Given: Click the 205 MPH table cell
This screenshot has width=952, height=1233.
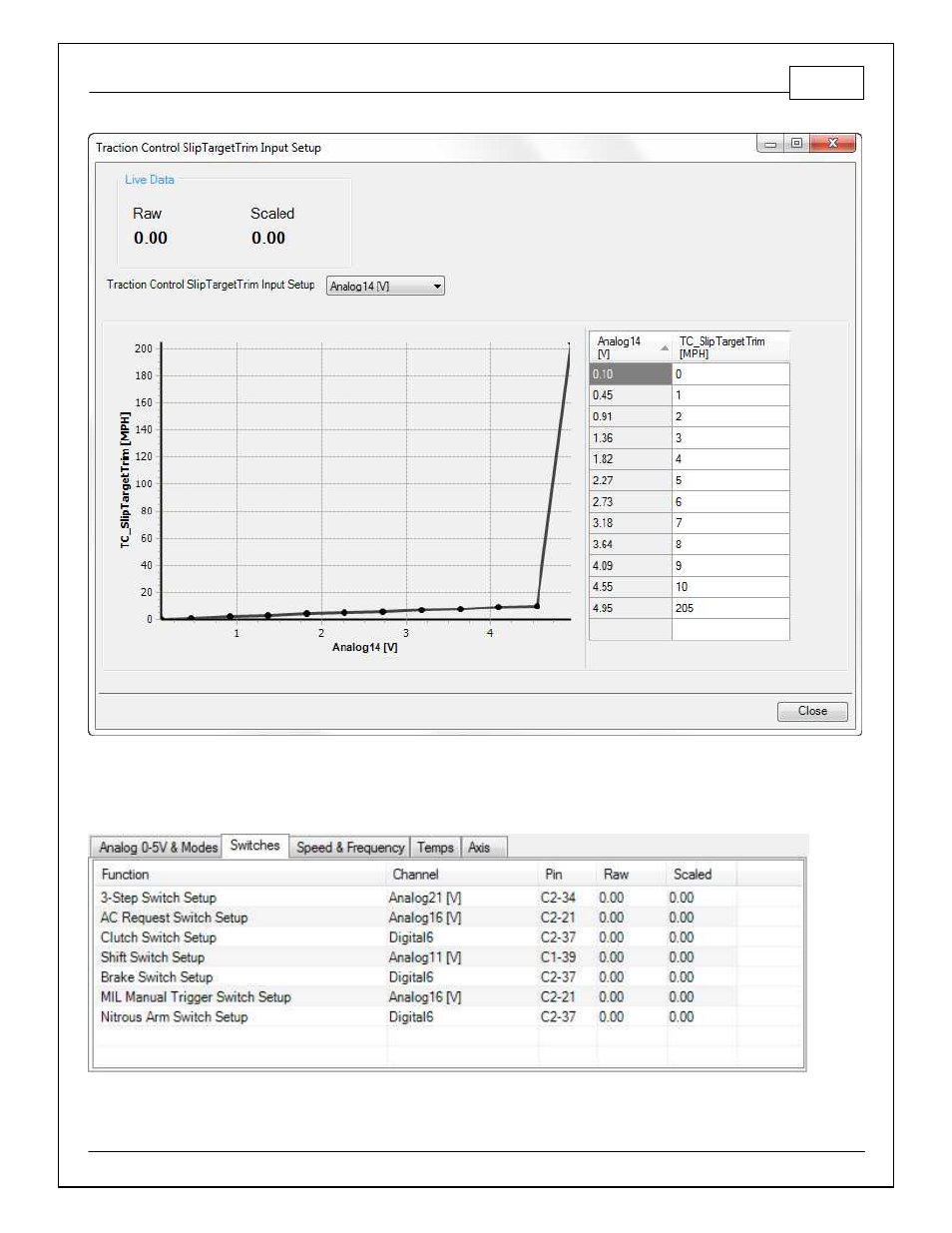Looking at the screenshot, I should click(730, 608).
